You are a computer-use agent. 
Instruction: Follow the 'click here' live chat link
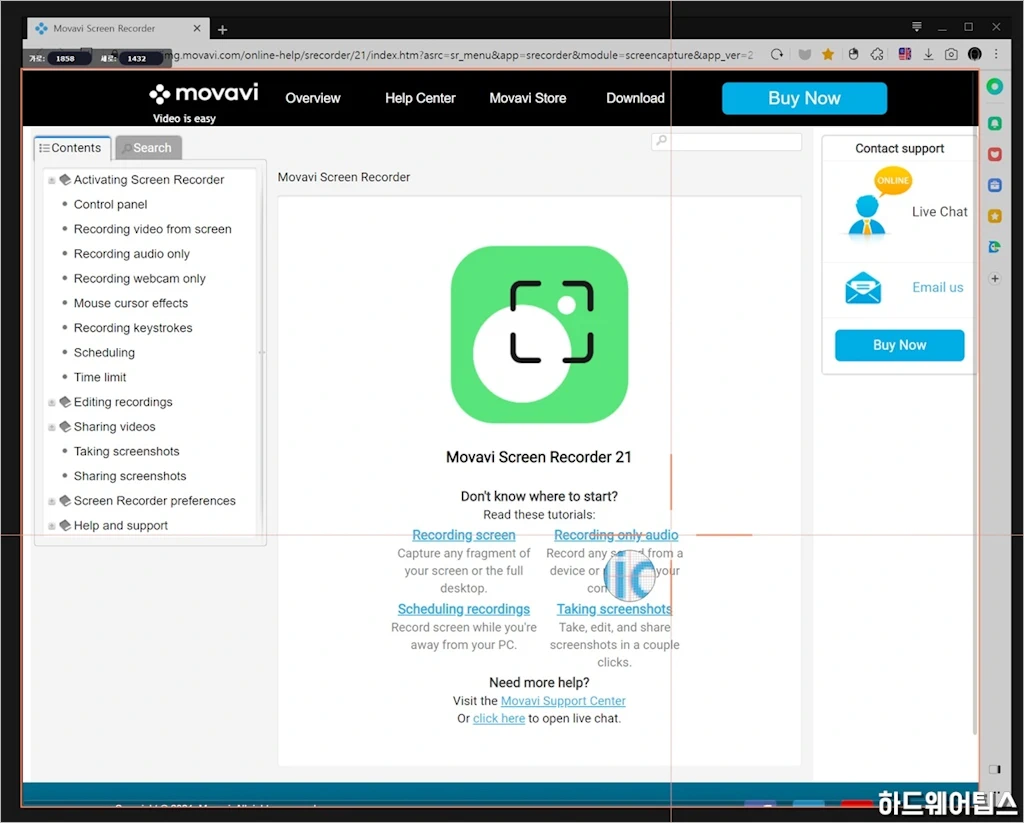click(x=499, y=718)
